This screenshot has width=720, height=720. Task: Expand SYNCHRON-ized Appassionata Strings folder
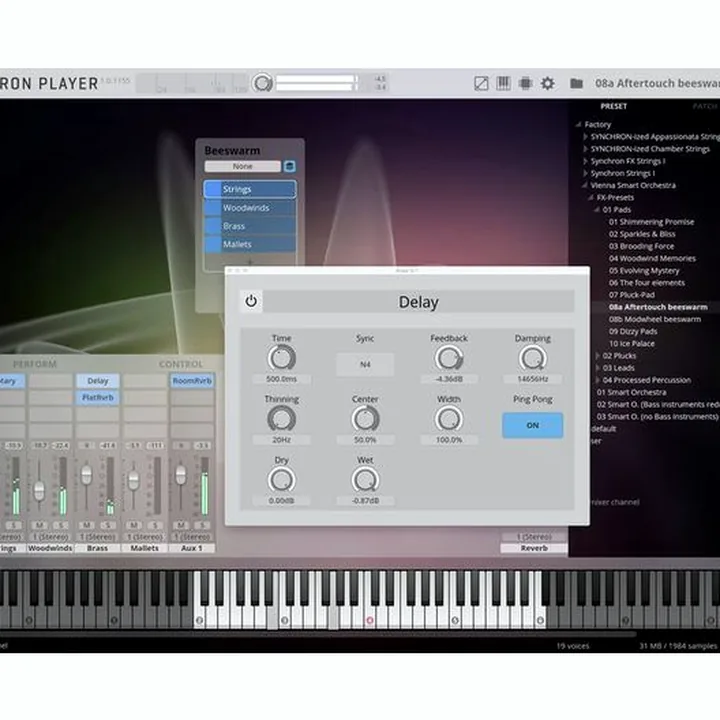pyautogui.click(x=585, y=137)
